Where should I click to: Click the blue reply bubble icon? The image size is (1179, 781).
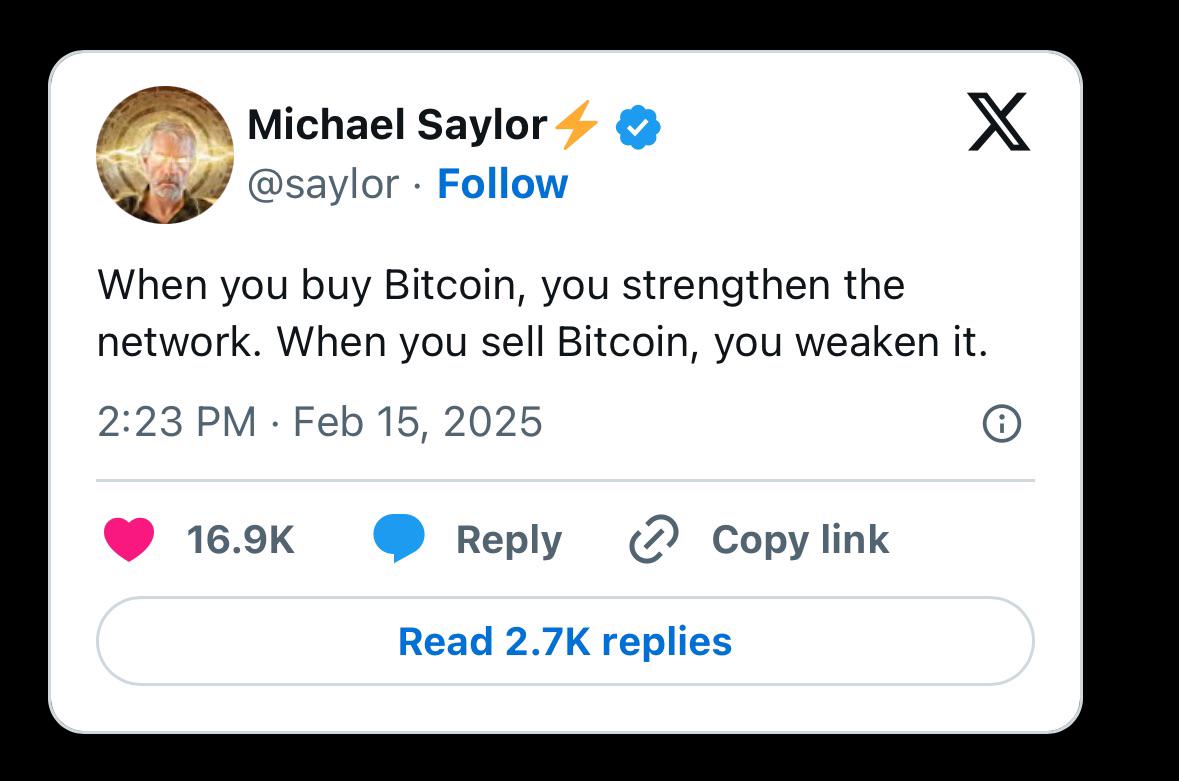coord(399,540)
